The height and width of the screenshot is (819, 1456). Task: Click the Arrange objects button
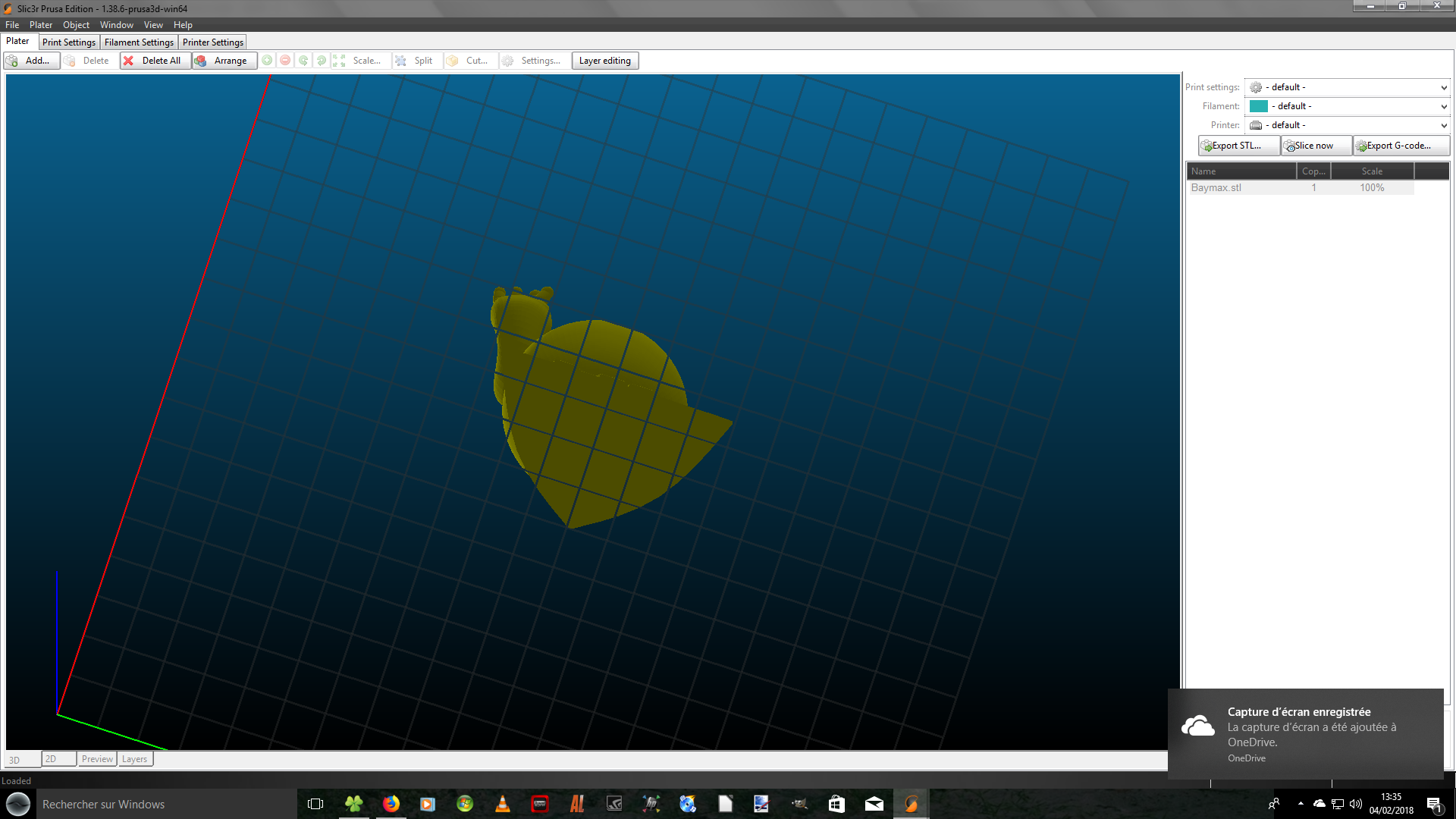(x=223, y=61)
